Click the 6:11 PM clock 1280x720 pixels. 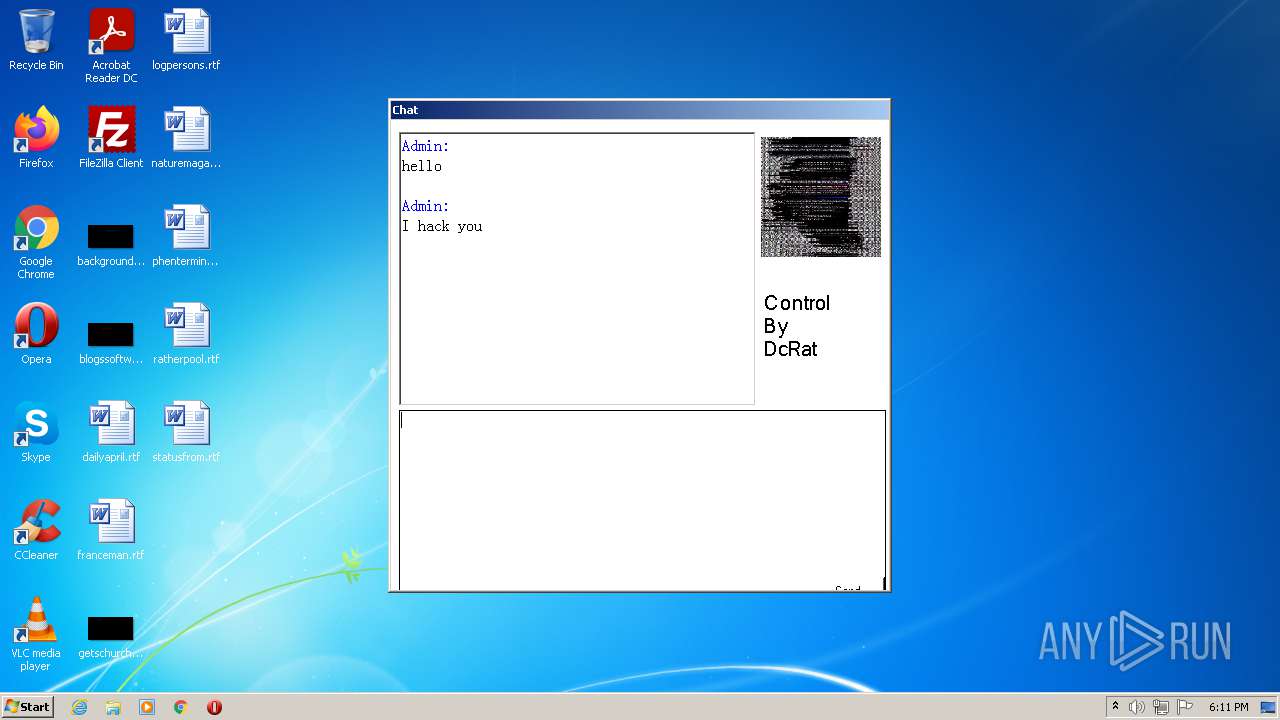[x=1228, y=707]
